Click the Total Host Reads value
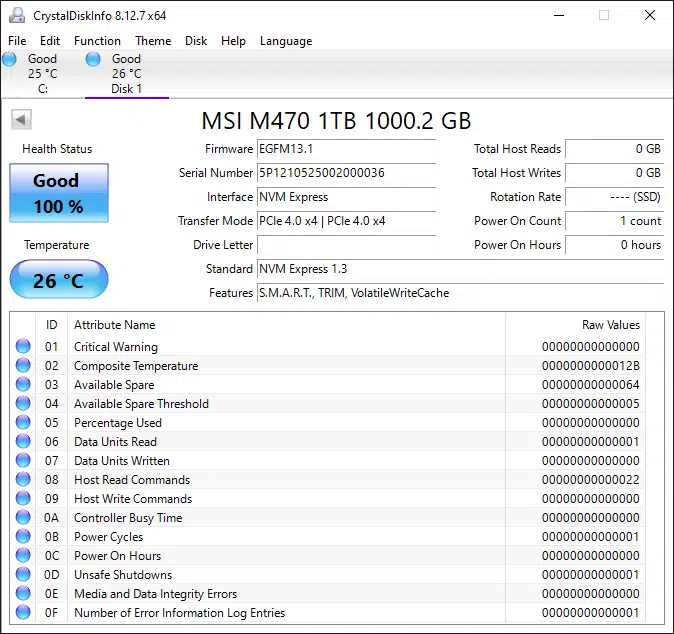 point(615,149)
